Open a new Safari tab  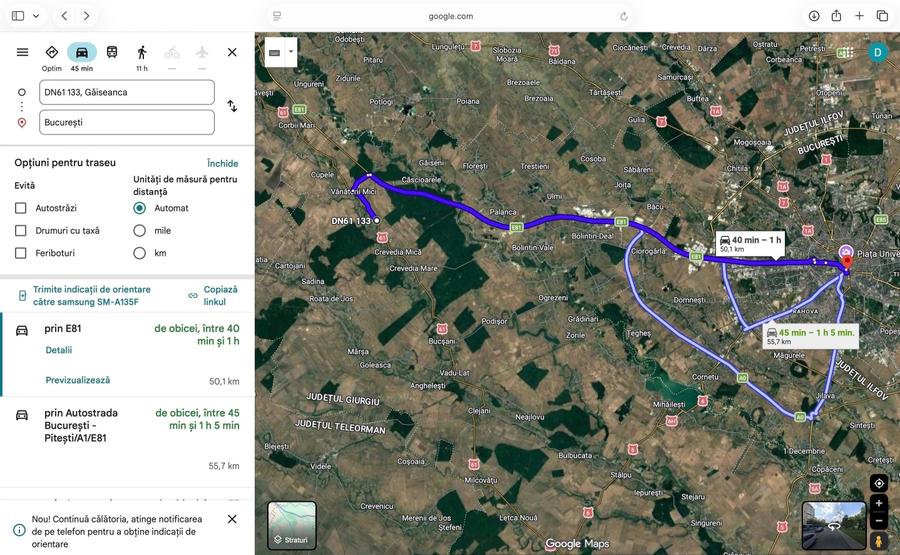(859, 16)
